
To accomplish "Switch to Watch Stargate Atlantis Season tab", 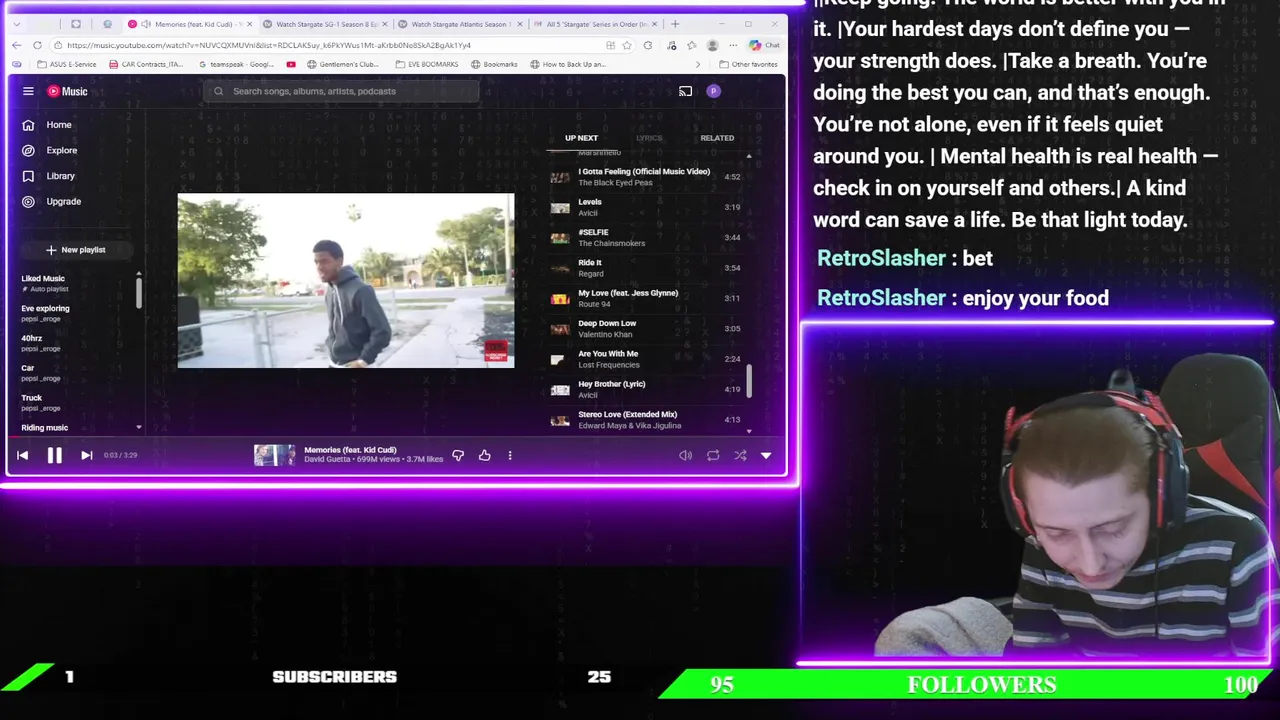I will tap(461, 24).
